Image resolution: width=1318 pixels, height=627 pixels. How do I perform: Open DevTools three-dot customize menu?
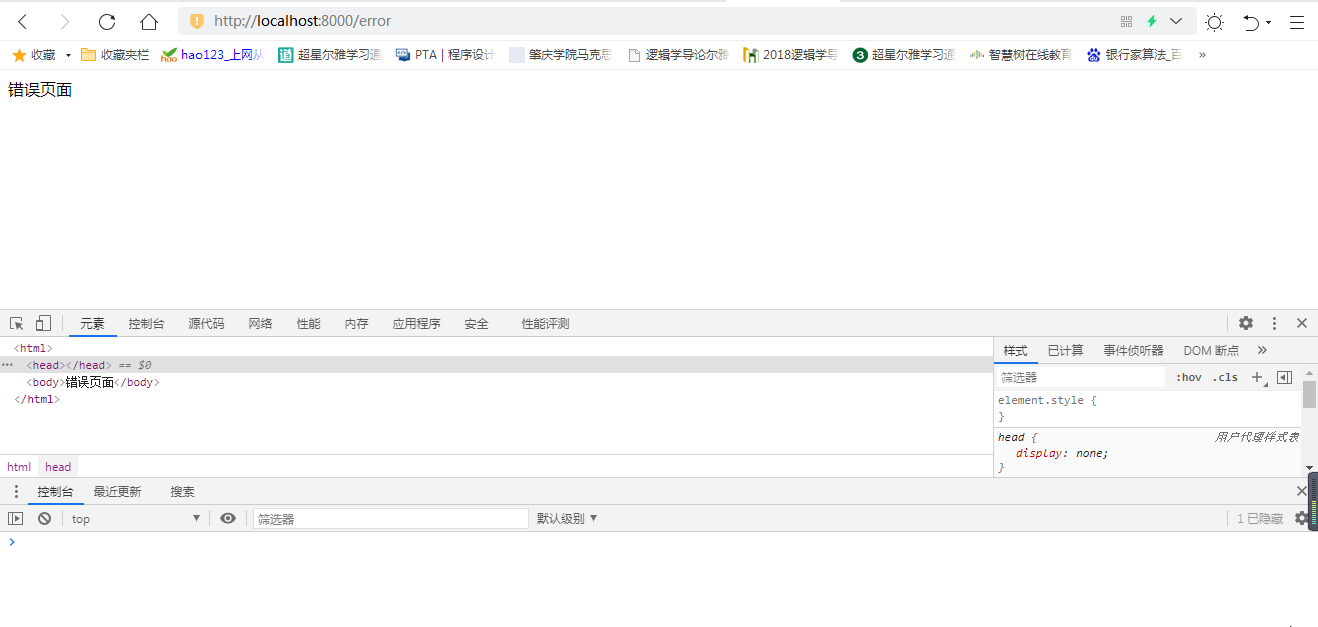[x=1274, y=323]
